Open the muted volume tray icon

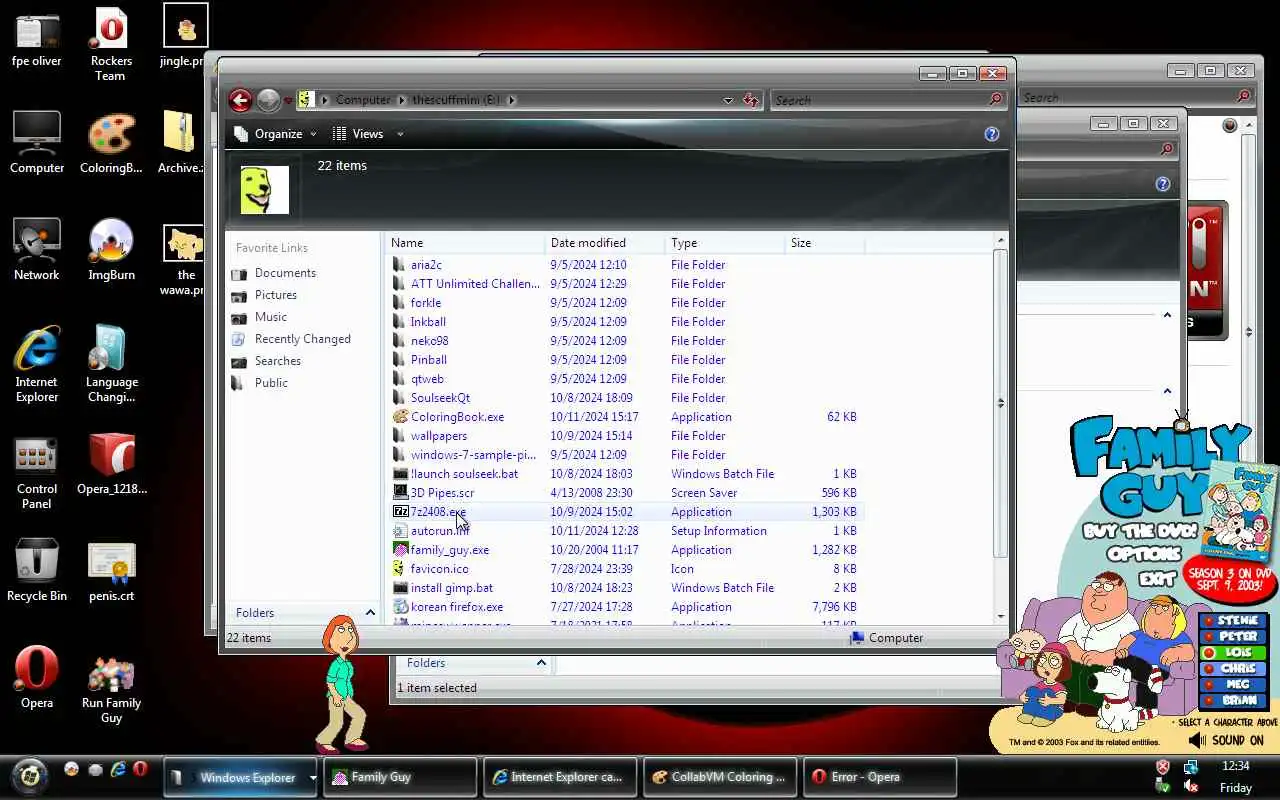point(1191,786)
